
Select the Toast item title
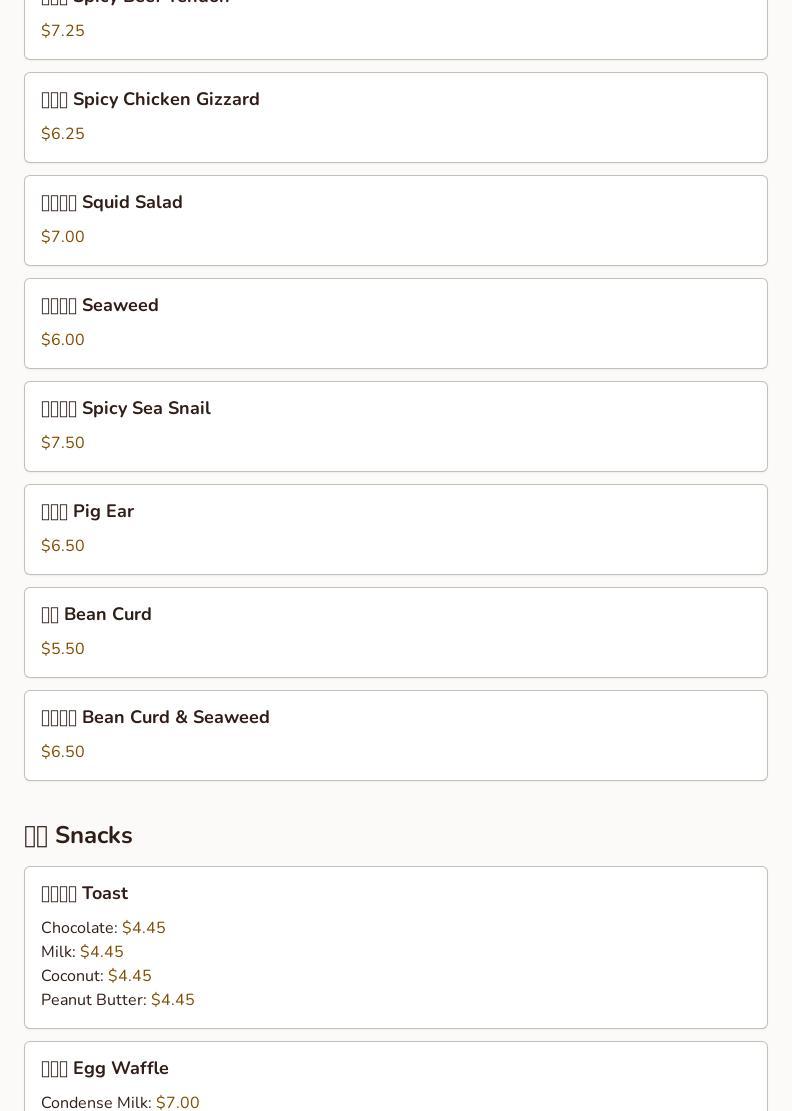85,893
